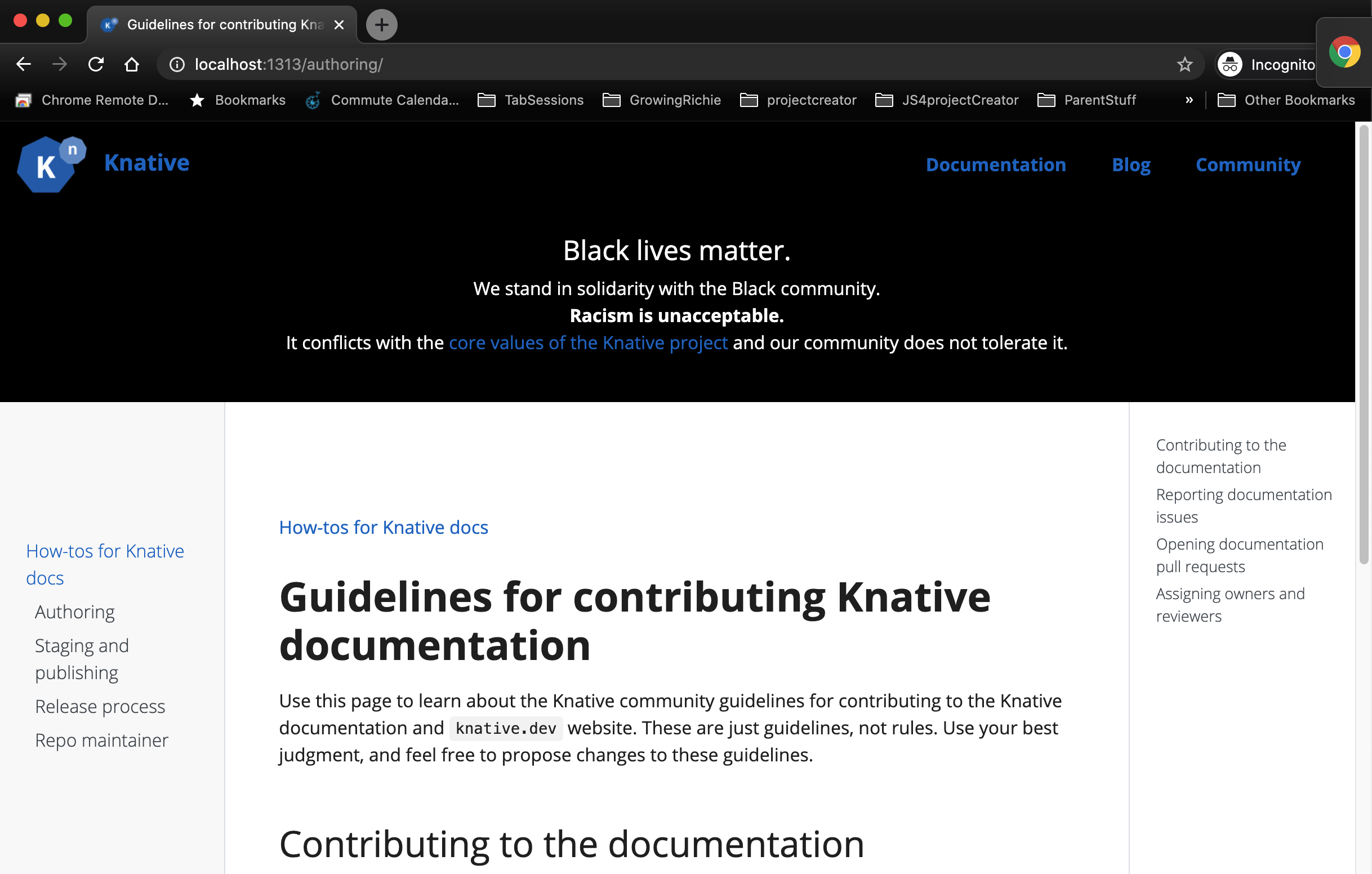Click the browser forward arrow
Screen dimensions: 1372x874
coord(60,64)
